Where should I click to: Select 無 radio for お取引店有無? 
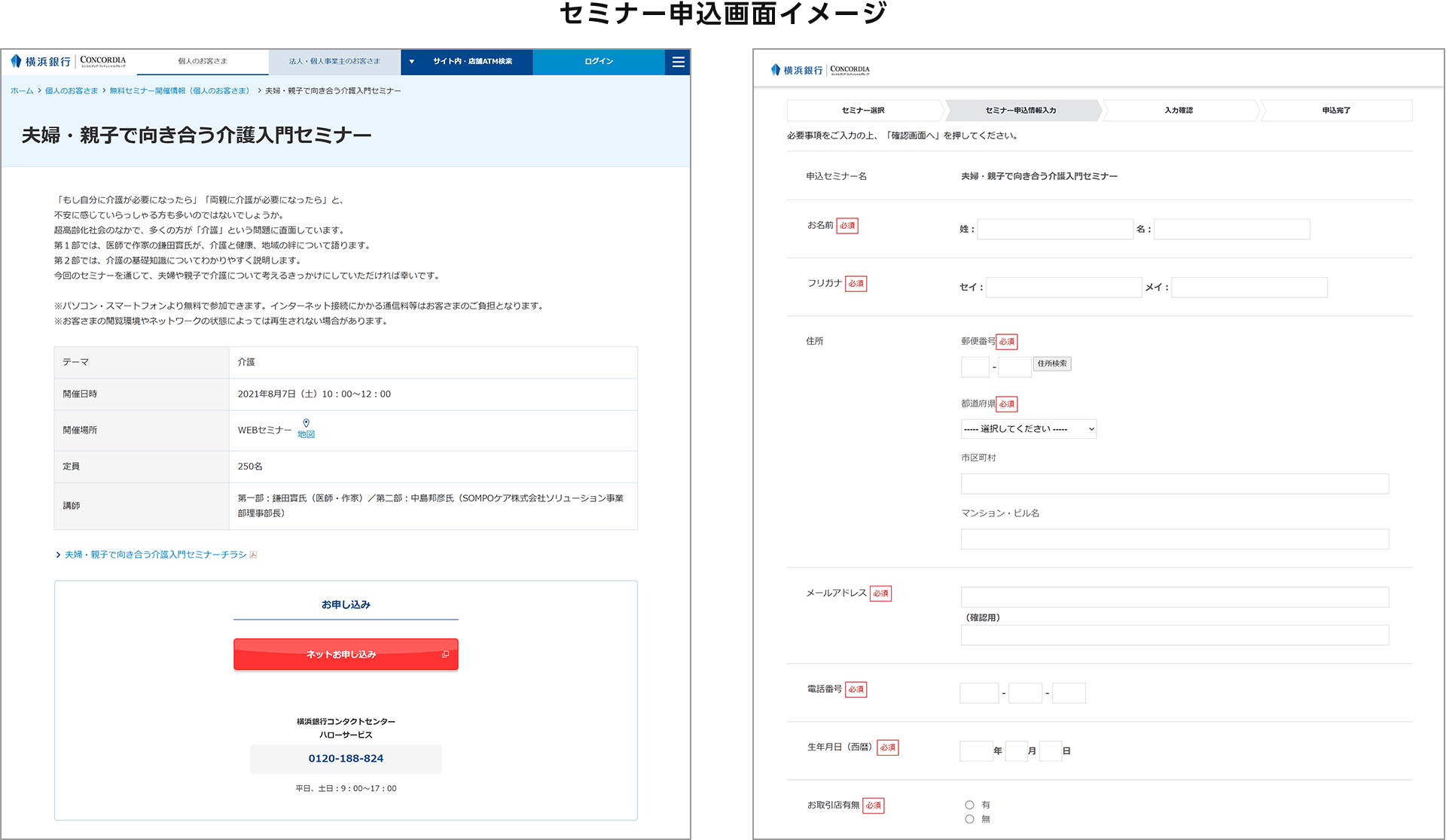969,819
